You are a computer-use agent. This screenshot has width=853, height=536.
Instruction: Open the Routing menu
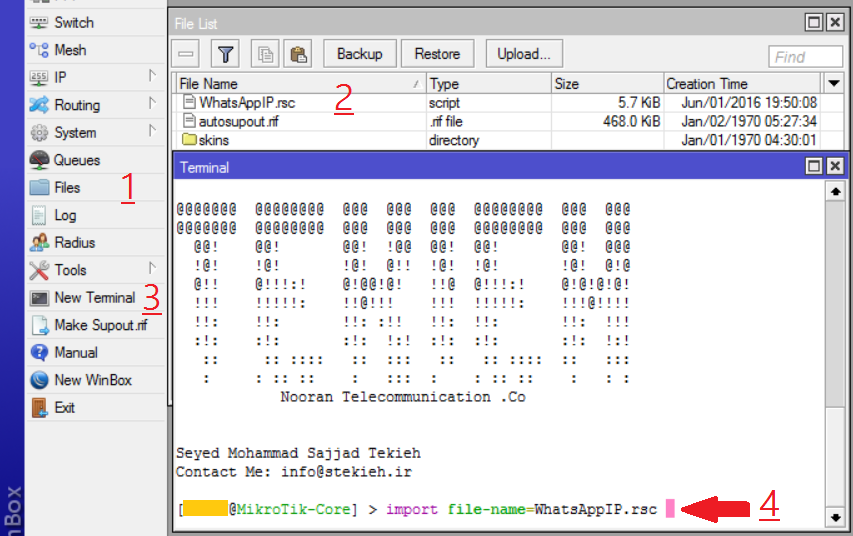coord(95,105)
